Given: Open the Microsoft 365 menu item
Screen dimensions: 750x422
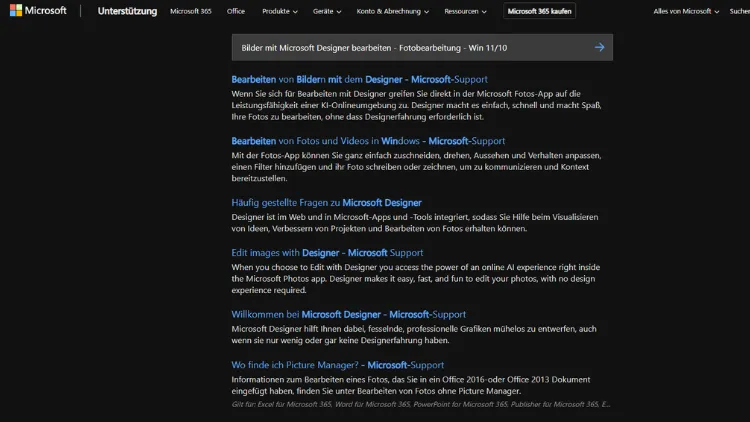Looking at the screenshot, I should click(190, 11).
